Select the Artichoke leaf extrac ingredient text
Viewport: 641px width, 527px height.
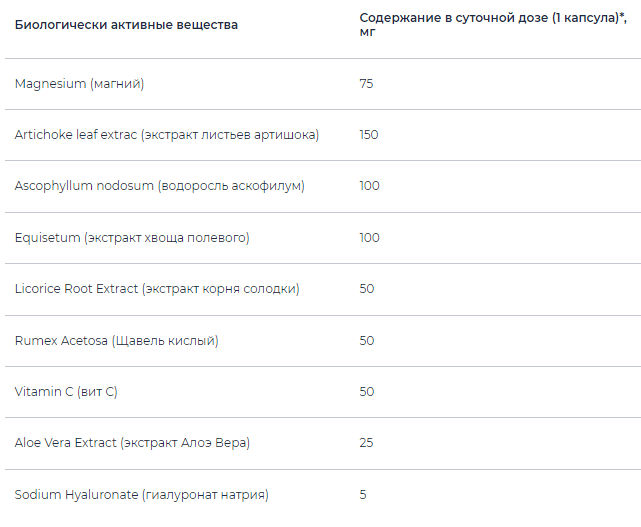[167, 135]
